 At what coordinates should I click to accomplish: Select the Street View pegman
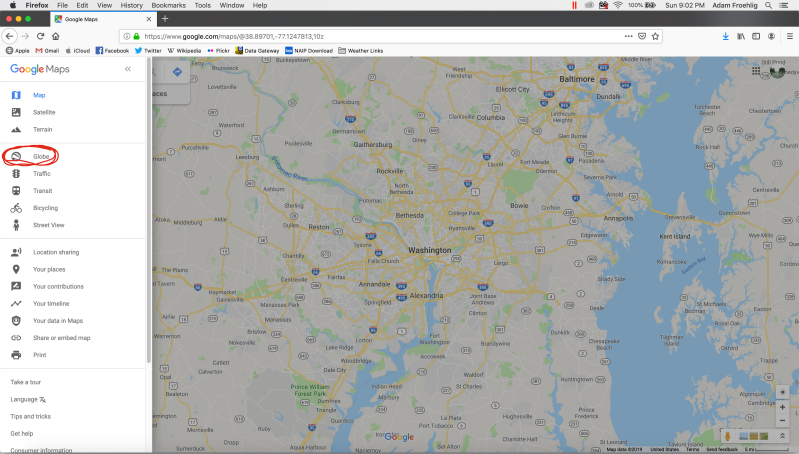(x=728, y=436)
